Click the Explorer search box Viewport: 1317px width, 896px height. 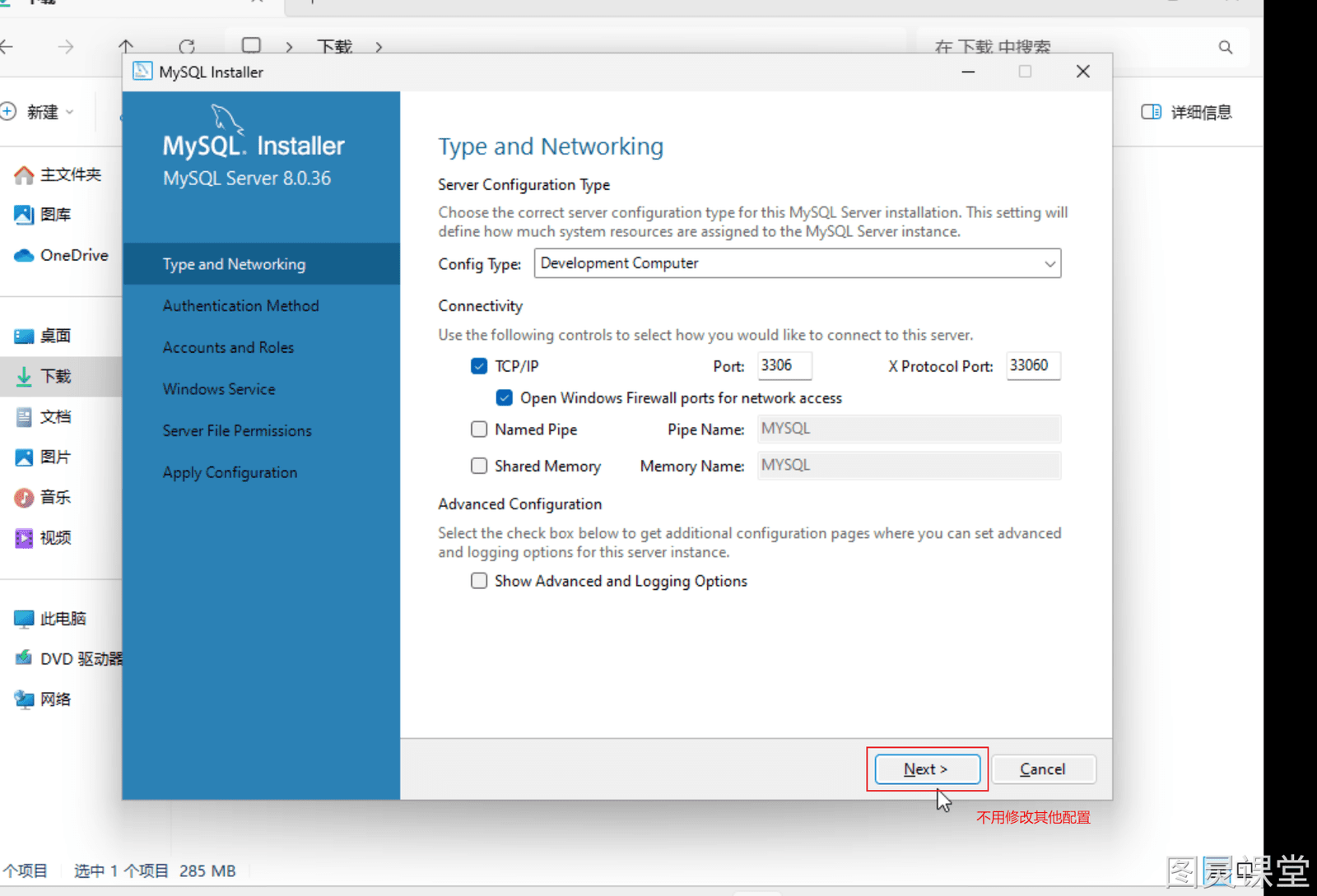(1083, 47)
